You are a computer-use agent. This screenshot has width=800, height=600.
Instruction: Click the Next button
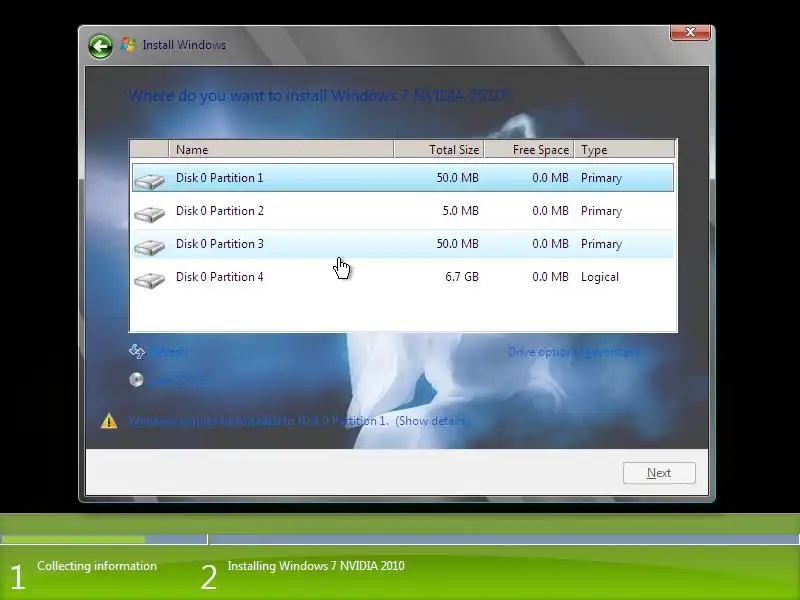coord(659,473)
